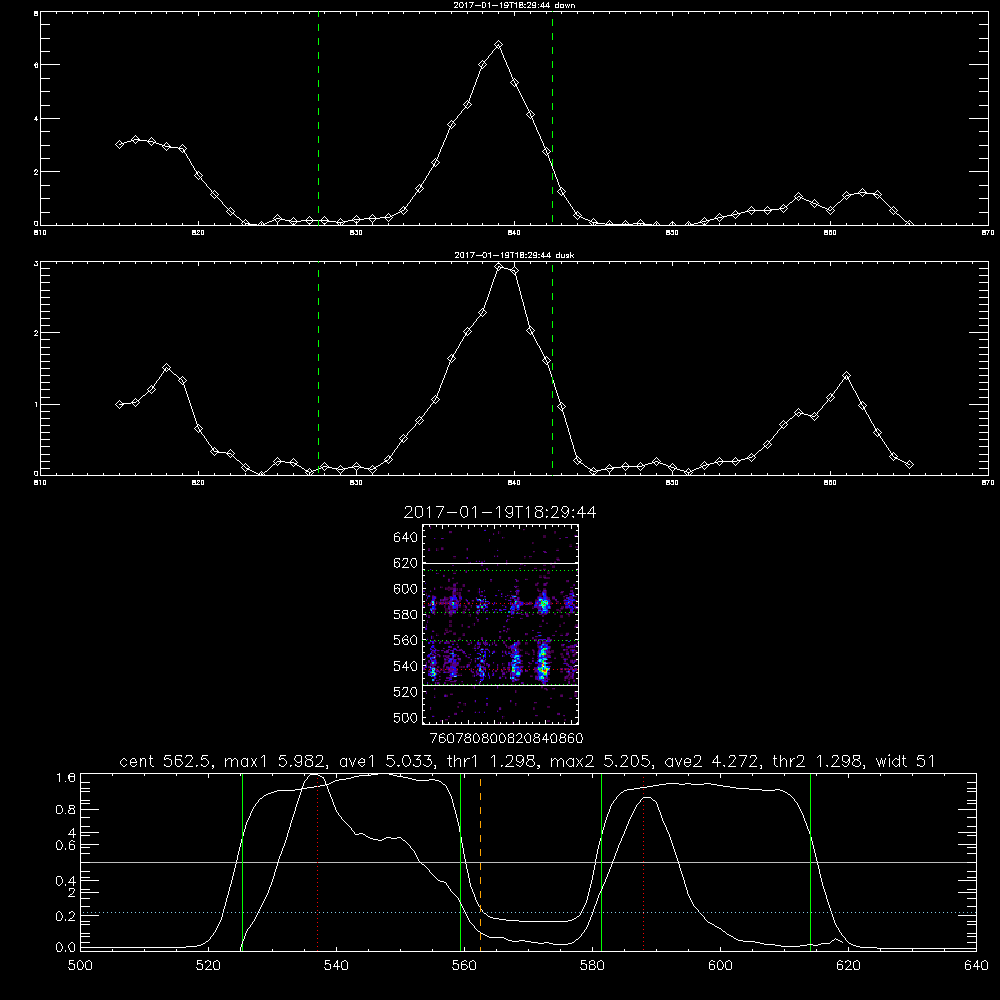
Task: Click the spectrogram image panel
Action: [500, 624]
